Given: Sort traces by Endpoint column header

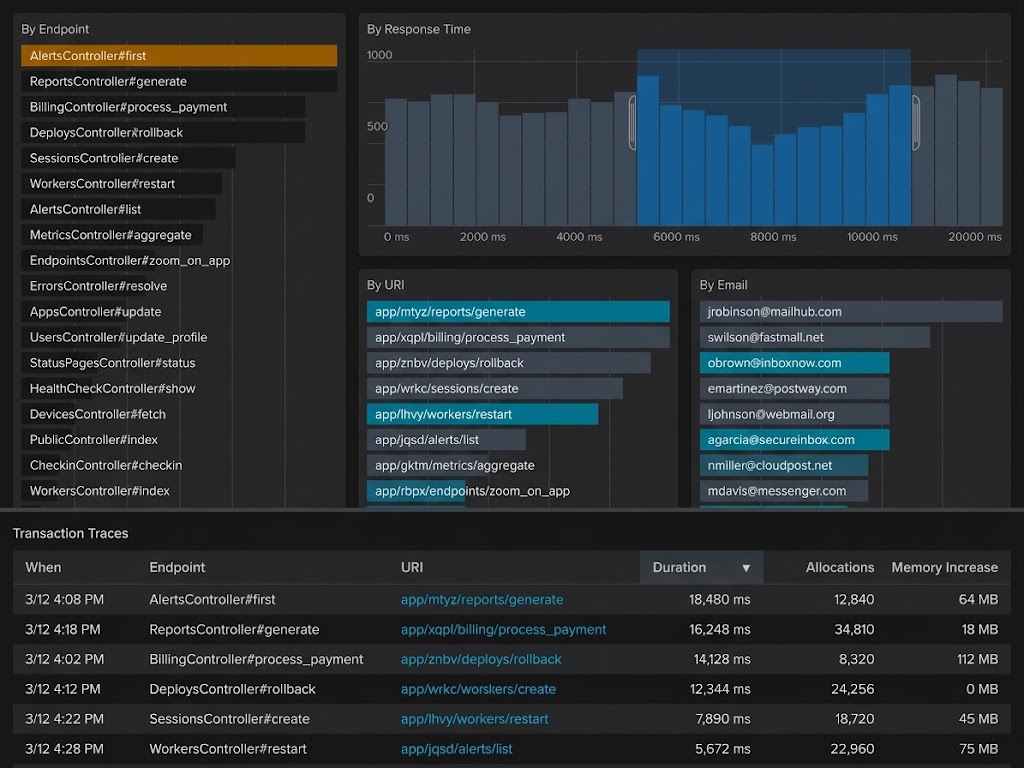Looking at the screenshot, I should click(177, 568).
